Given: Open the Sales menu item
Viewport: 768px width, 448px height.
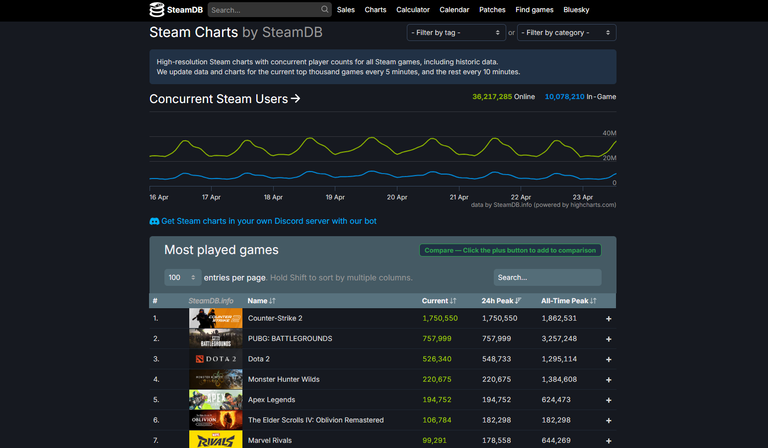Looking at the screenshot, I should coord(346,10).
